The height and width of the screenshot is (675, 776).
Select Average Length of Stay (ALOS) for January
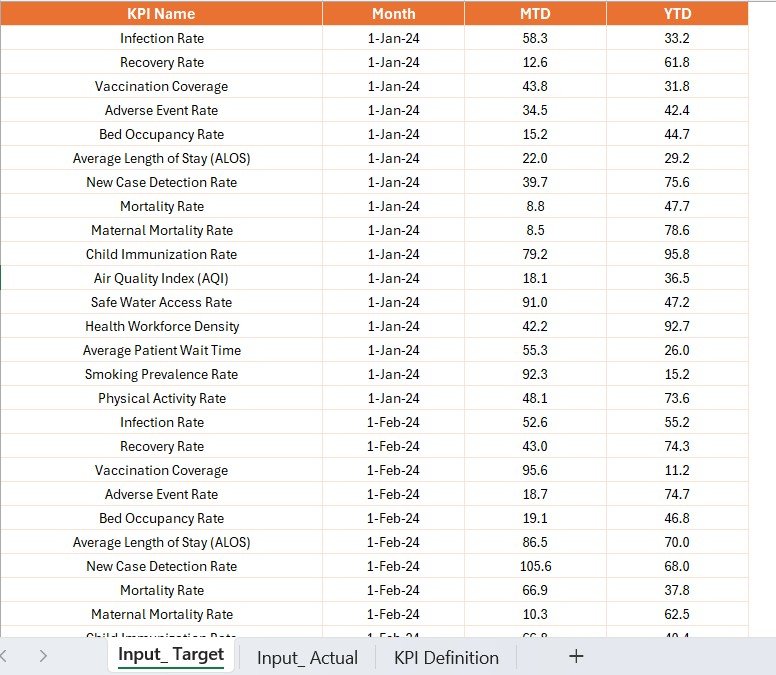pos(161,158)
